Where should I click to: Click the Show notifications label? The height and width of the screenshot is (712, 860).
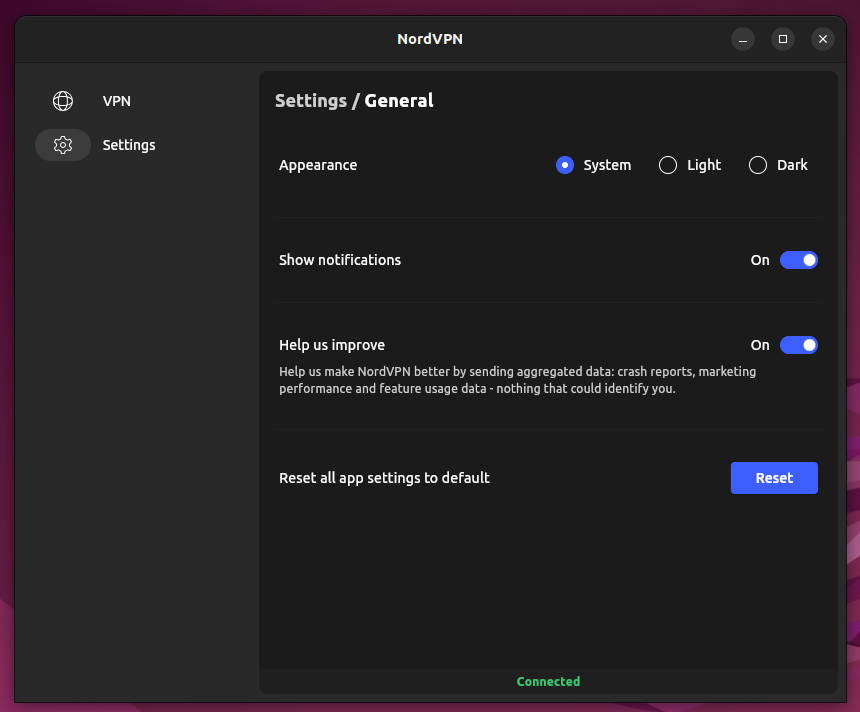(340, 260)
